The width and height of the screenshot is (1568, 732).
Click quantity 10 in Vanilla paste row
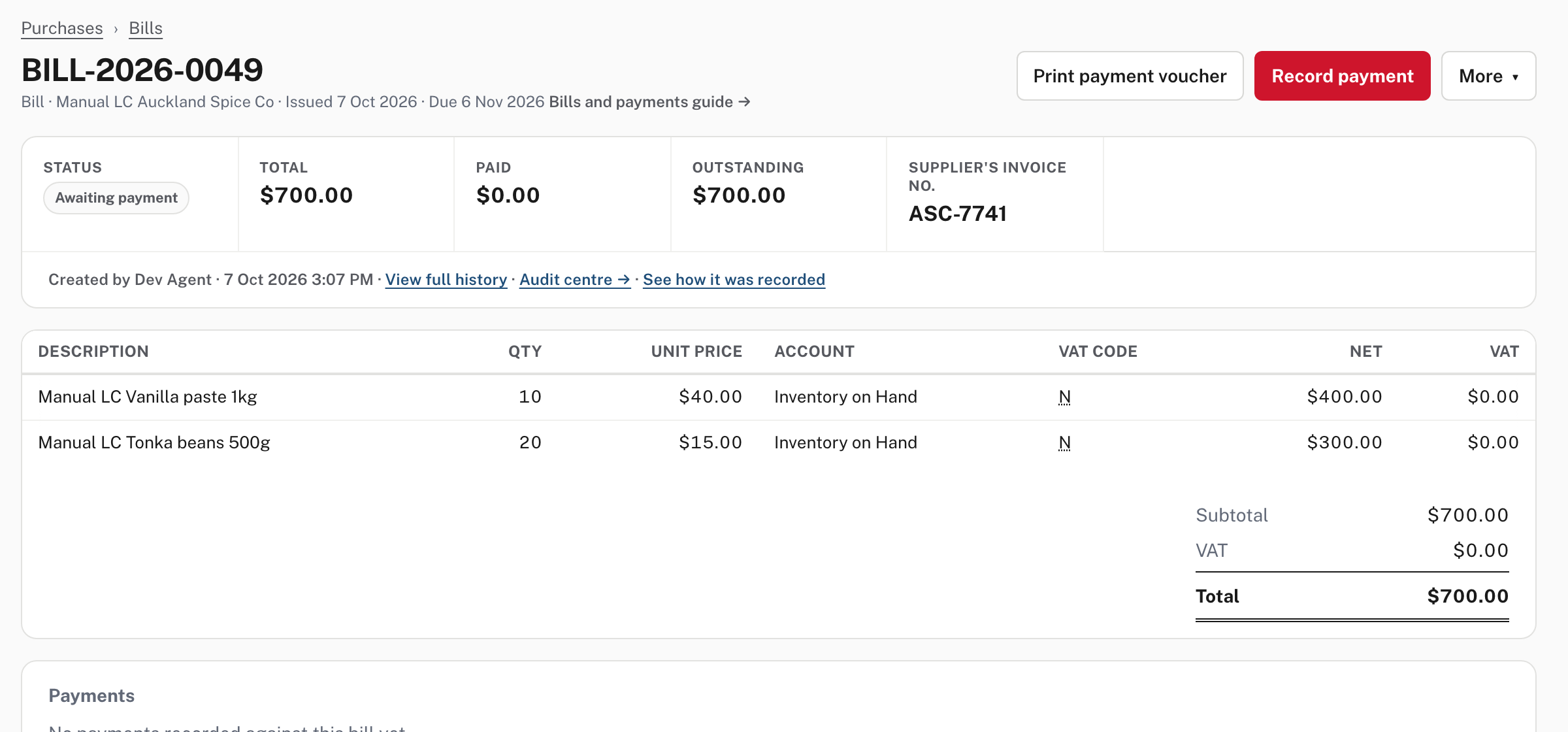point(530,397)
